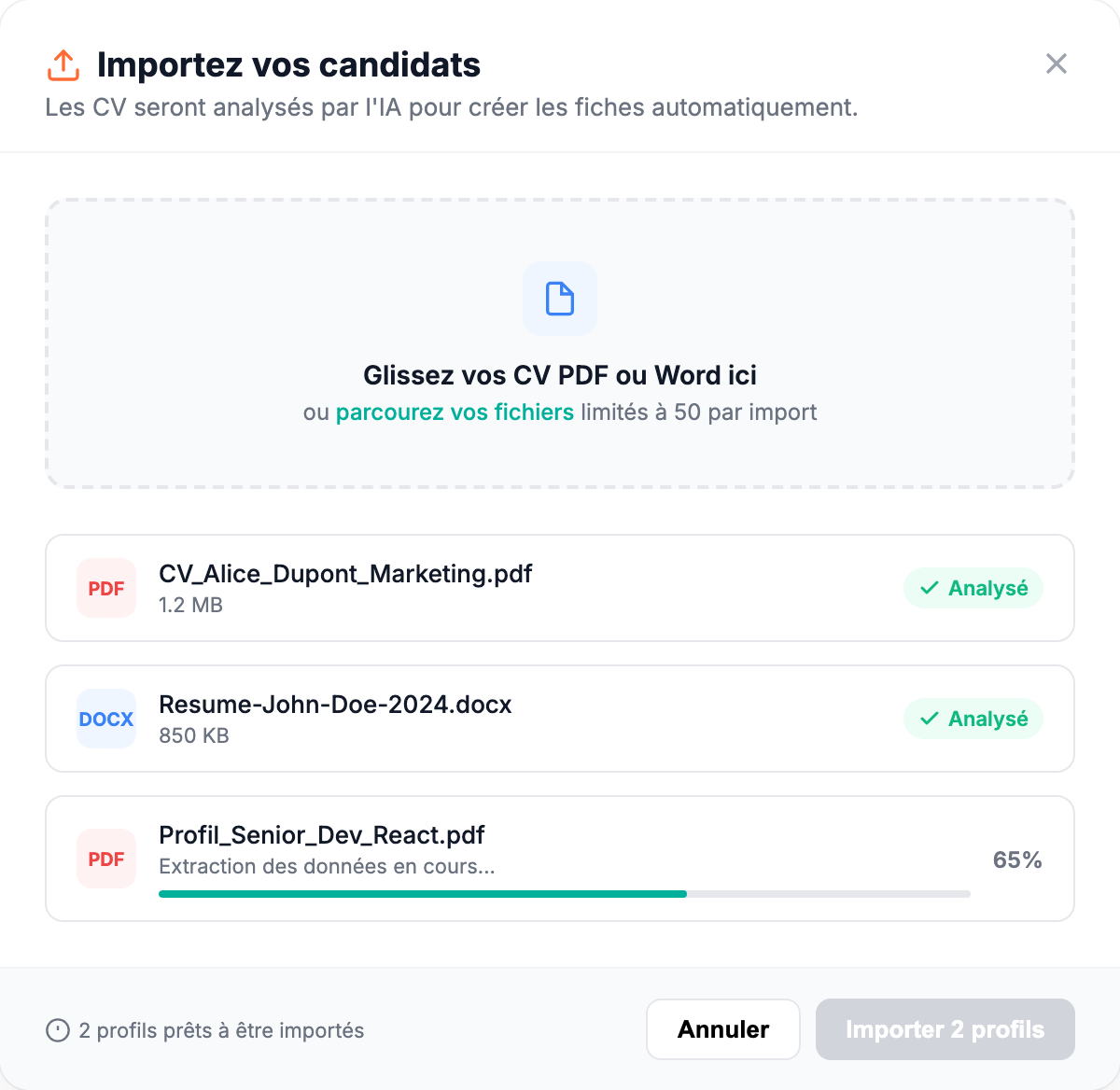Click the PDF icon for Profil_Senior_Dev_React.pdf
Viewport: 1120px width, 1090px height.
tap(105, 859)
